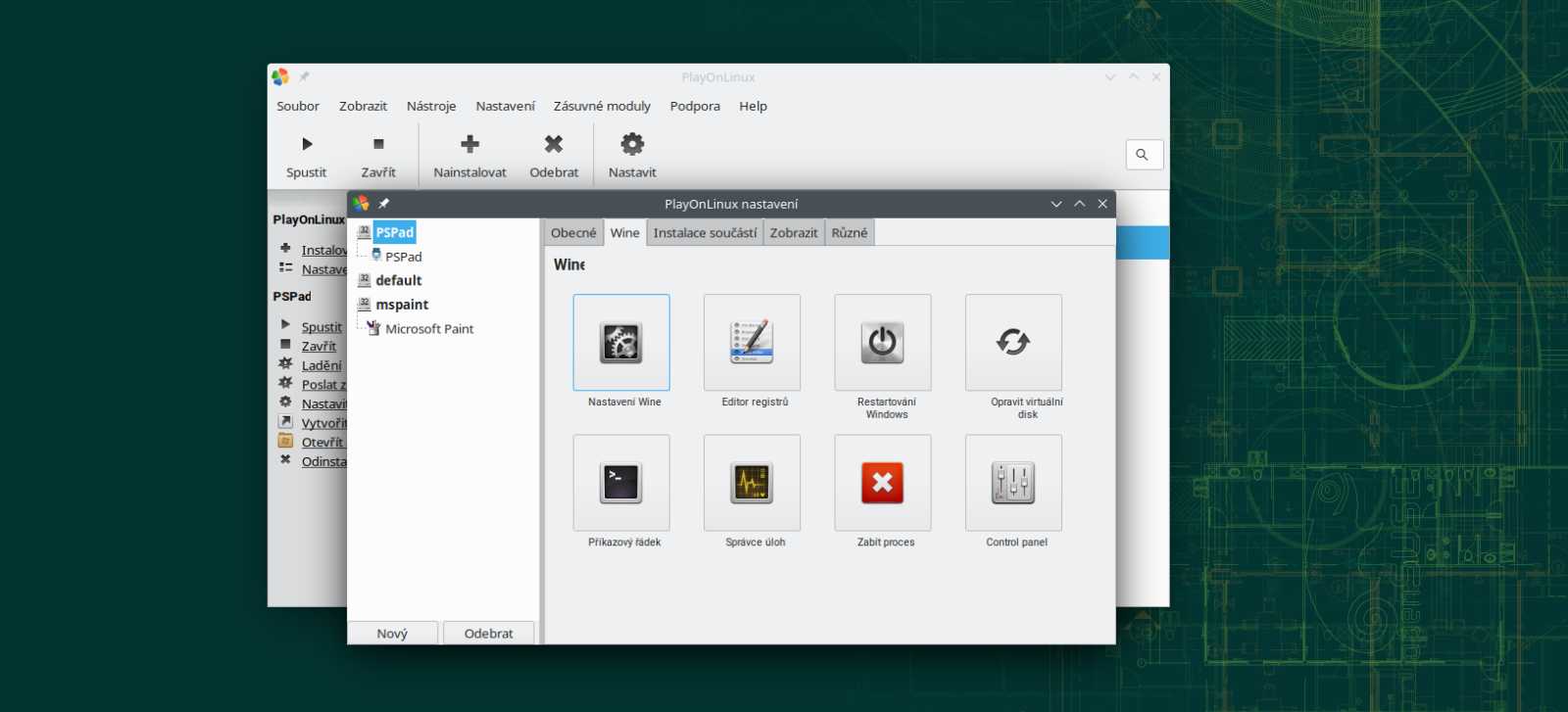The height and width of the screenshot is (712, 1568).
Task: Toggle pin icon in nastavení title bar
Action: [x=384, y=204]
